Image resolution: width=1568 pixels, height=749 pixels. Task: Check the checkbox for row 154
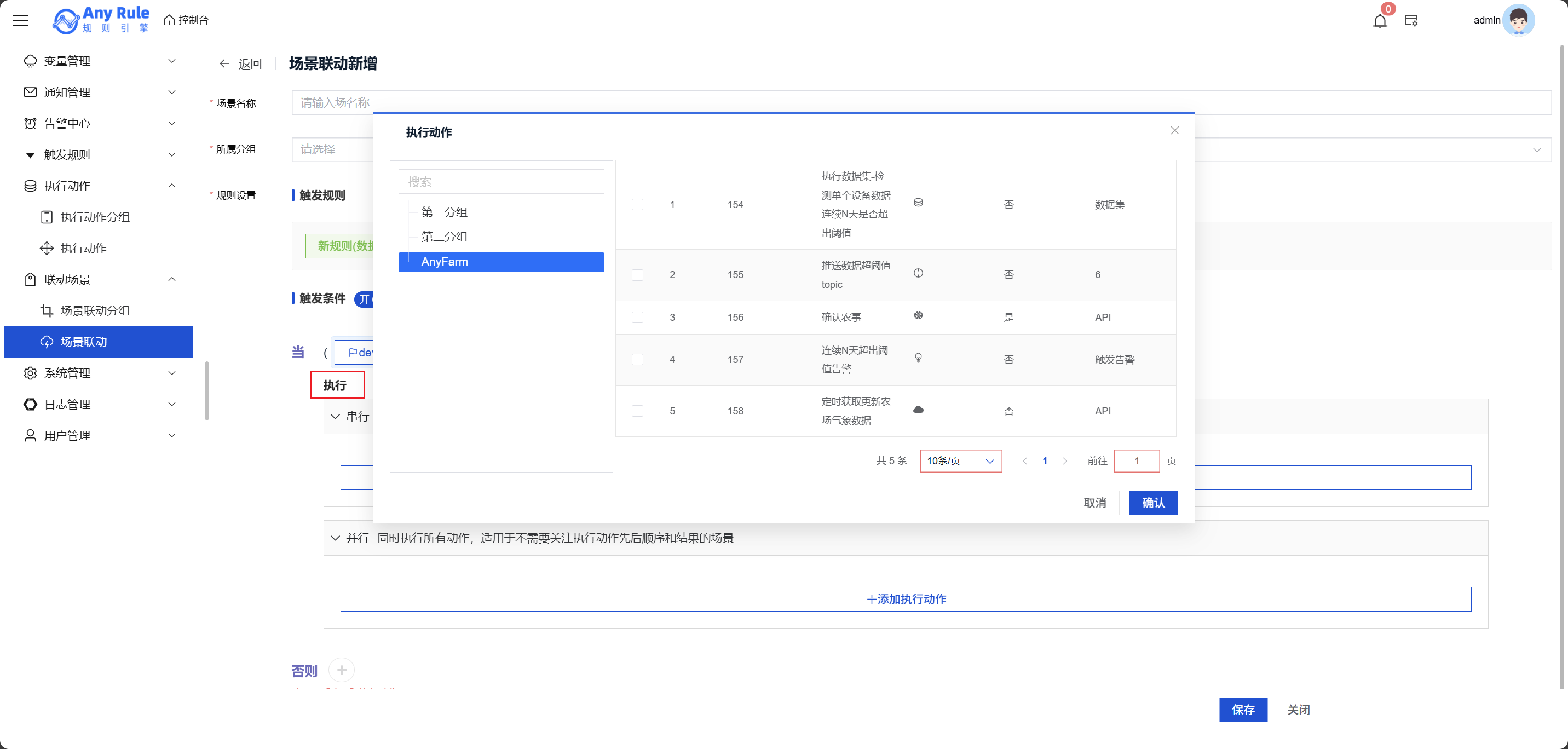point(637,205)
